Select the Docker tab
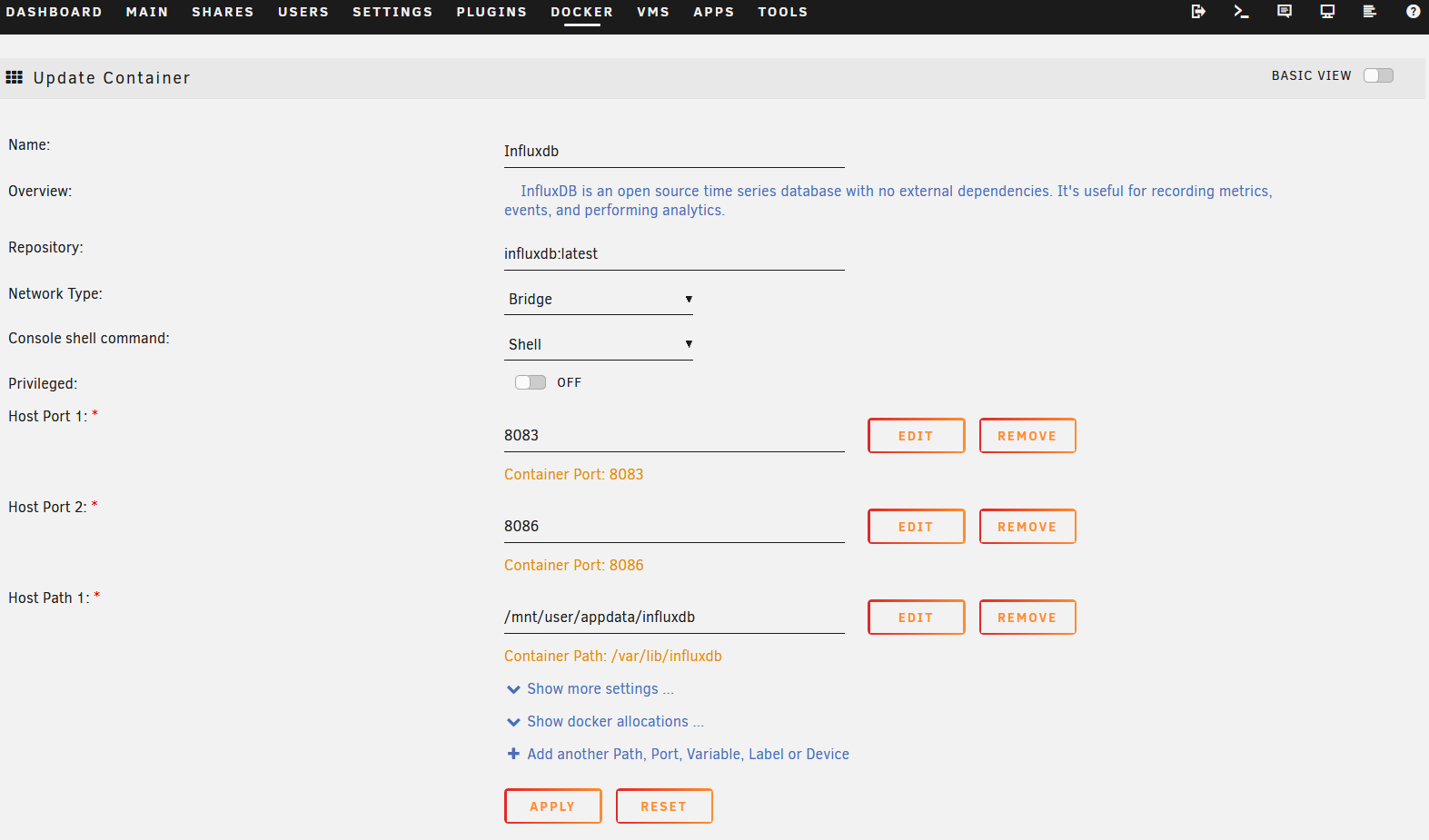This screenshot has width=1429, height=840. pos(581,12)
